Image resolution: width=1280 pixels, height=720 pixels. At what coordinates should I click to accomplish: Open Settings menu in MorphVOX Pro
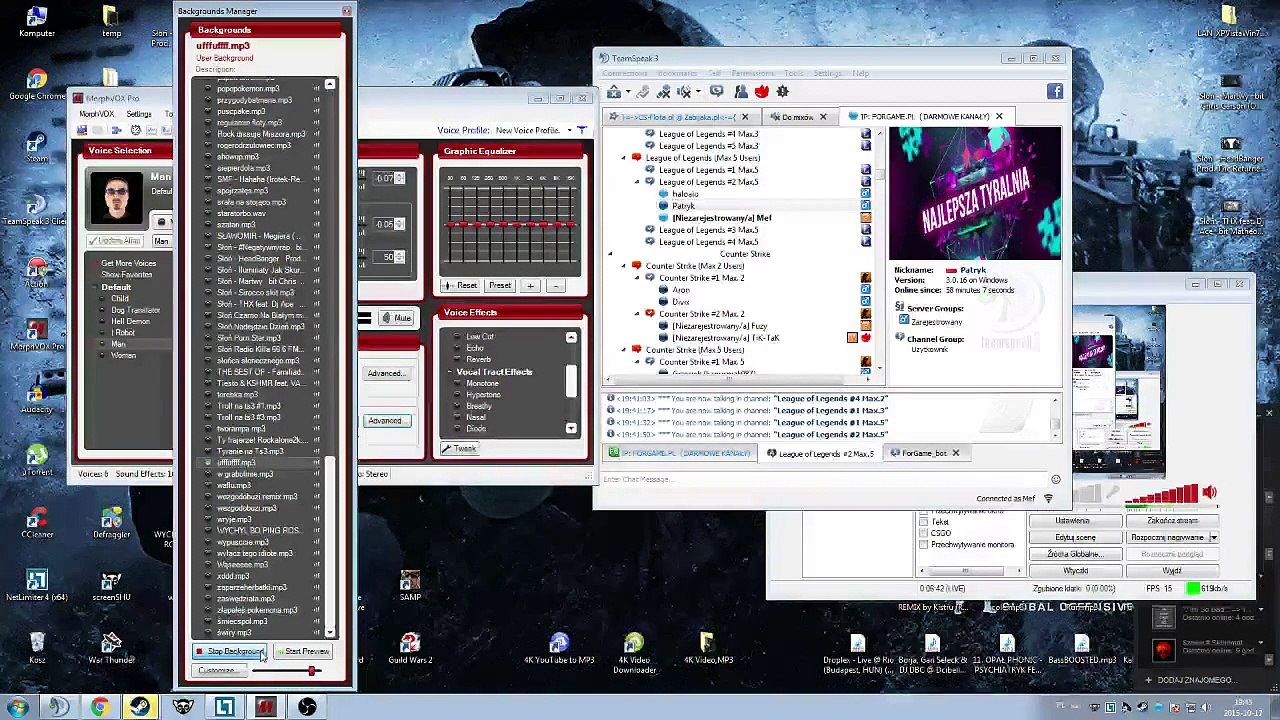coord(139,114)
